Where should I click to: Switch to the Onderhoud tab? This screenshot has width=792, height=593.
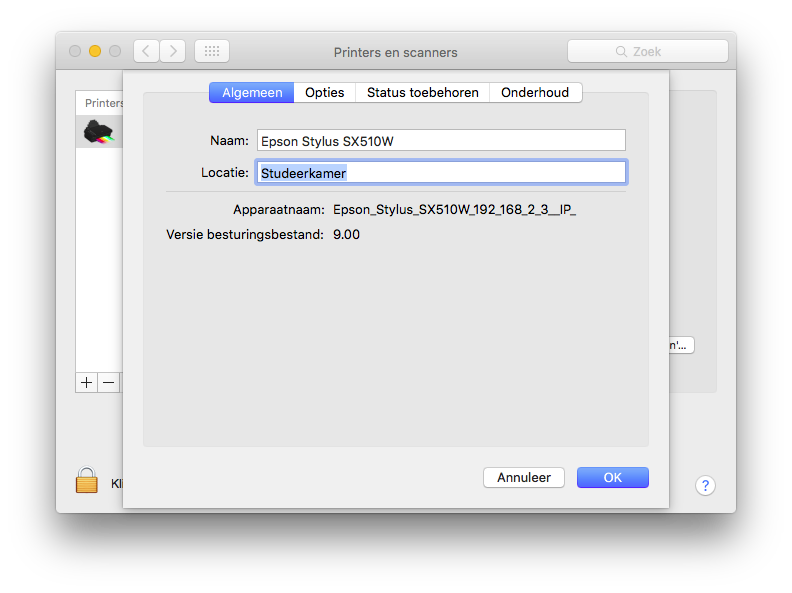[x=535, y=92]
